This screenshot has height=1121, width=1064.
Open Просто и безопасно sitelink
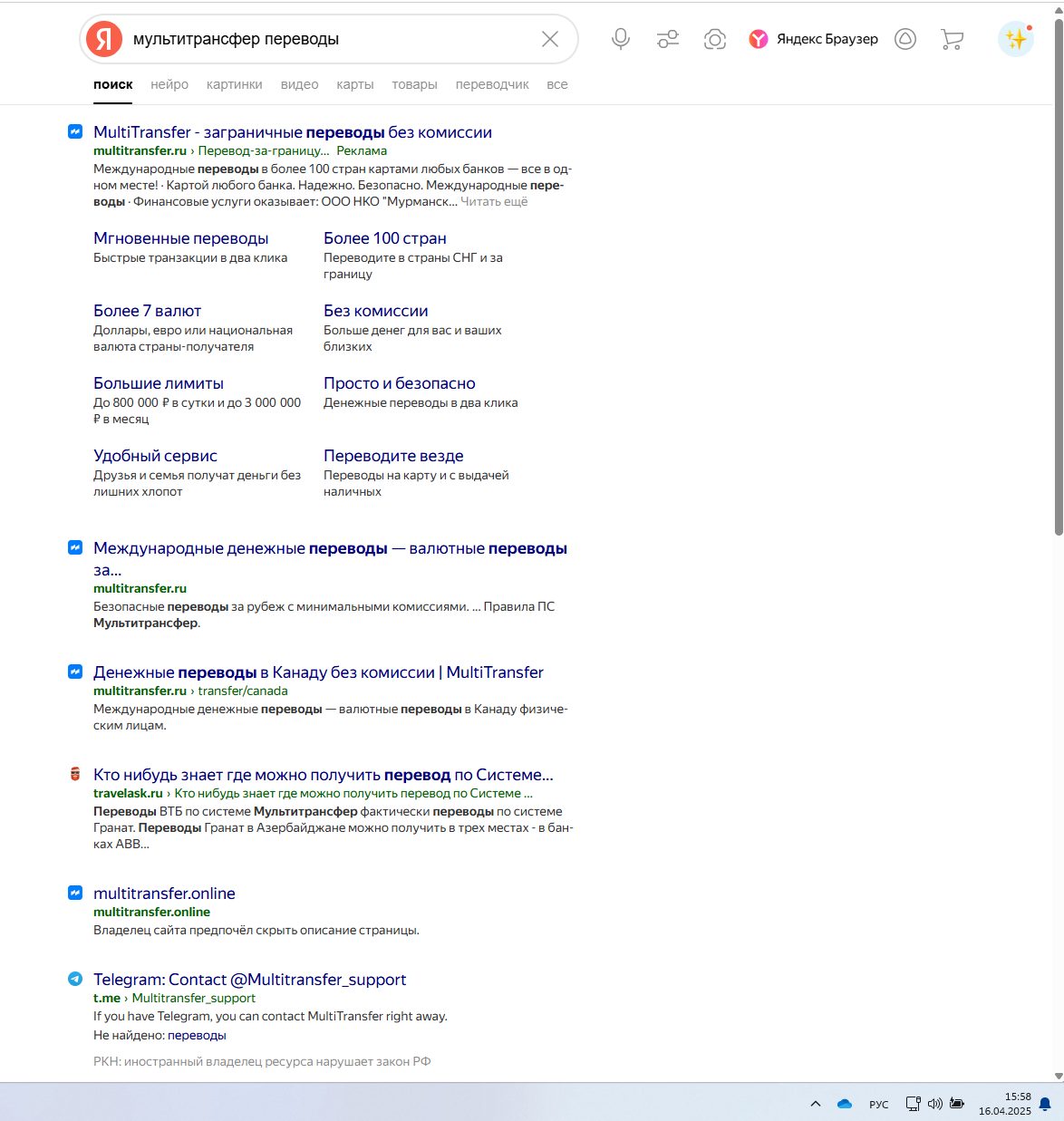pyautogui.click(x=400, y=383)
